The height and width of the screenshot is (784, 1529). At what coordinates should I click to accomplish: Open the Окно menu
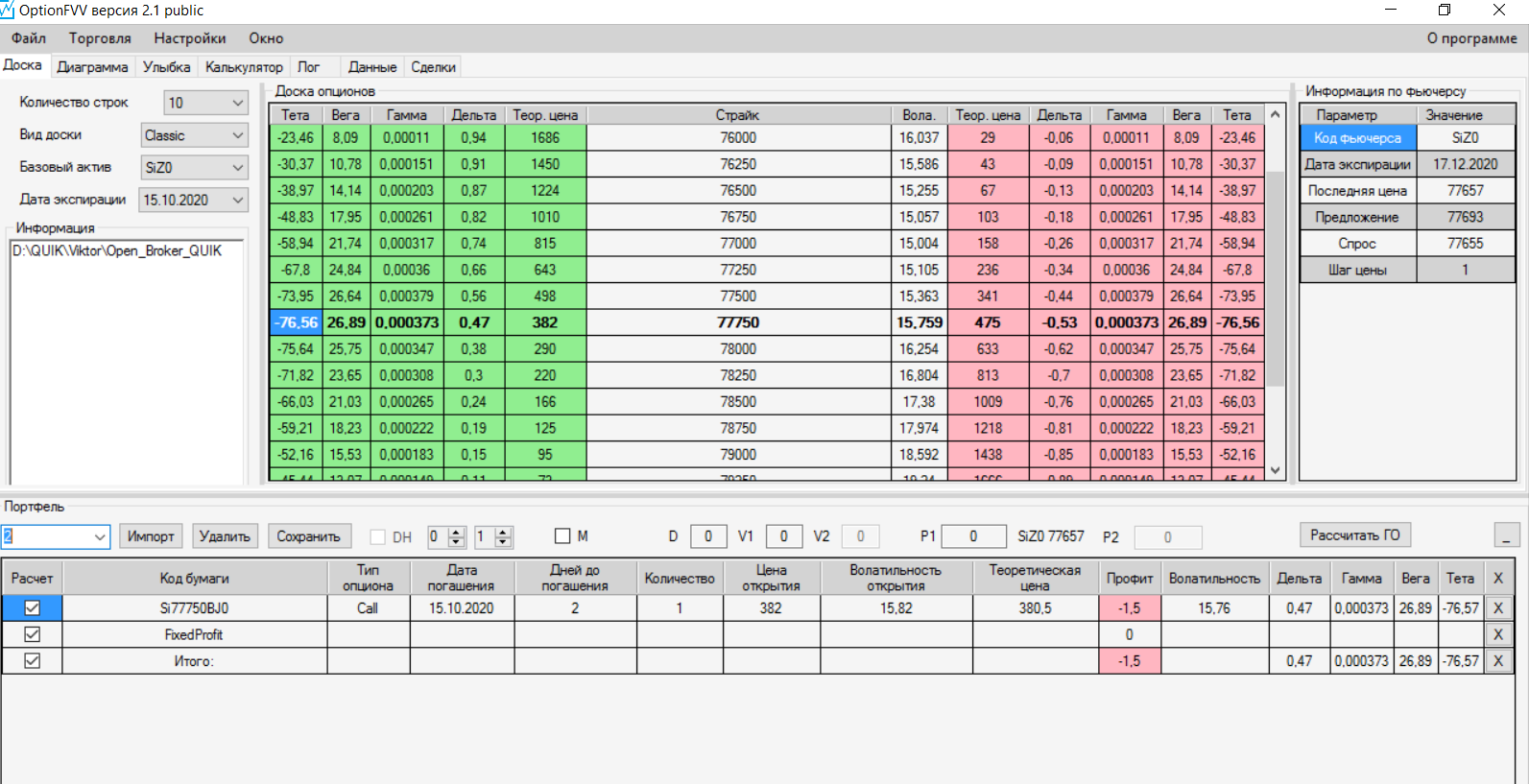(266, 38)
